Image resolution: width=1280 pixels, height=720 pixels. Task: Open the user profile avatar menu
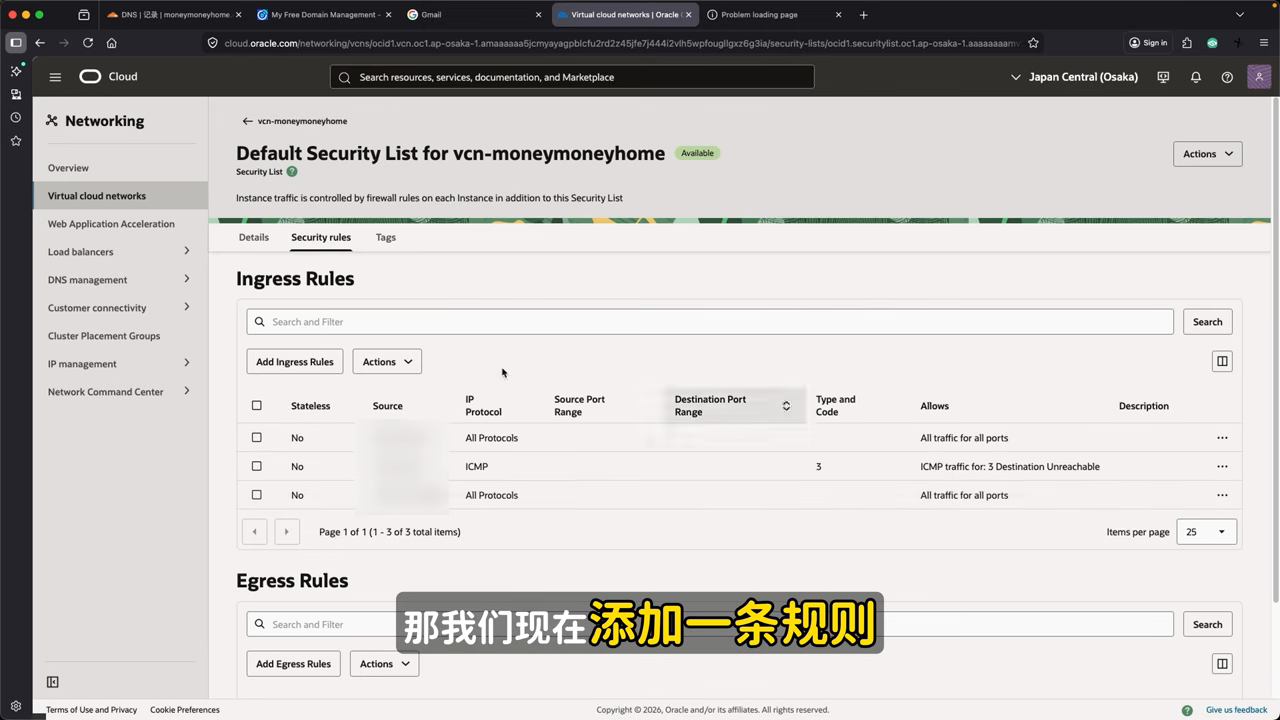[1259, 77]
